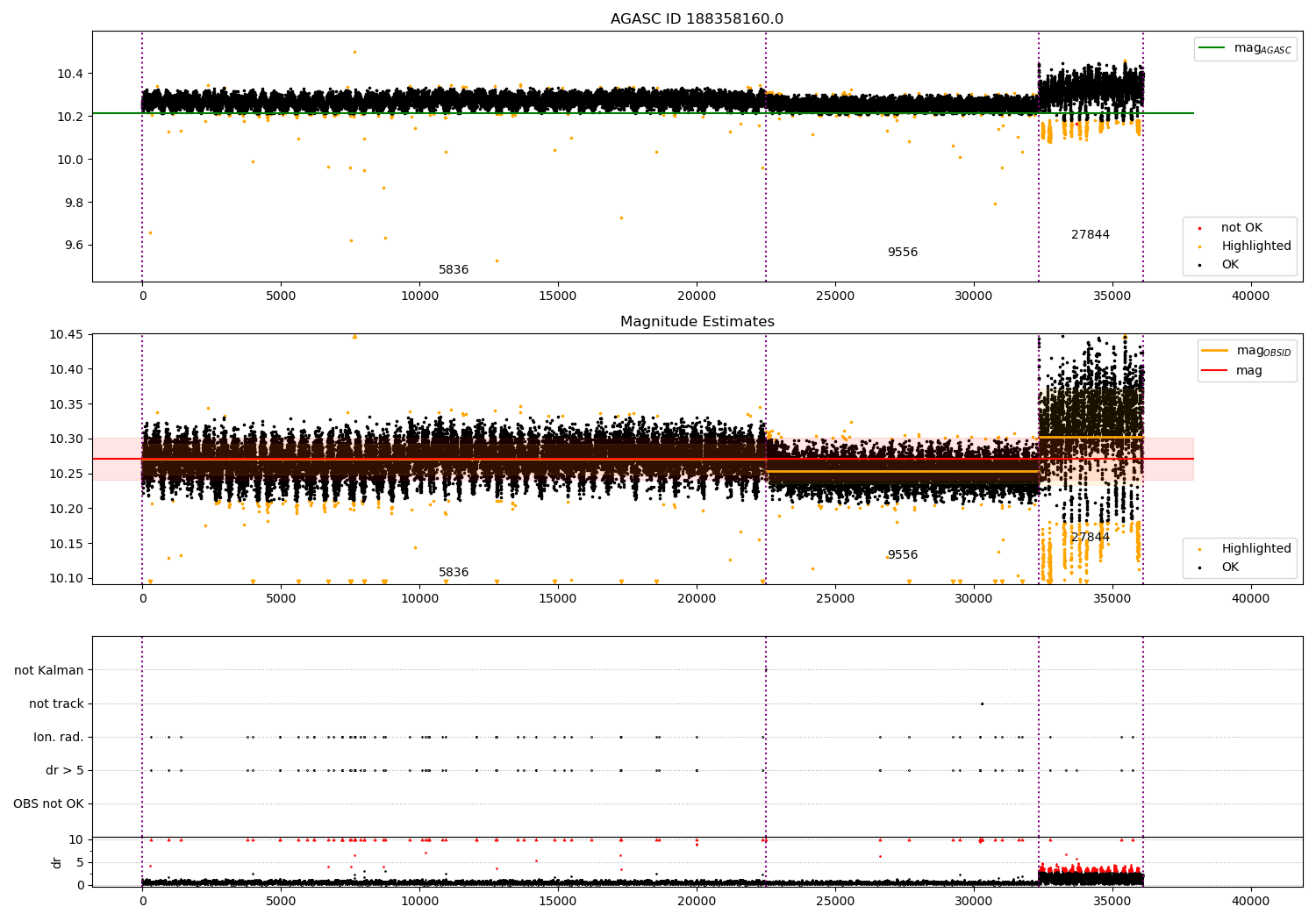
Task: Click the 'not track' row label
Action: click(56, 703)
